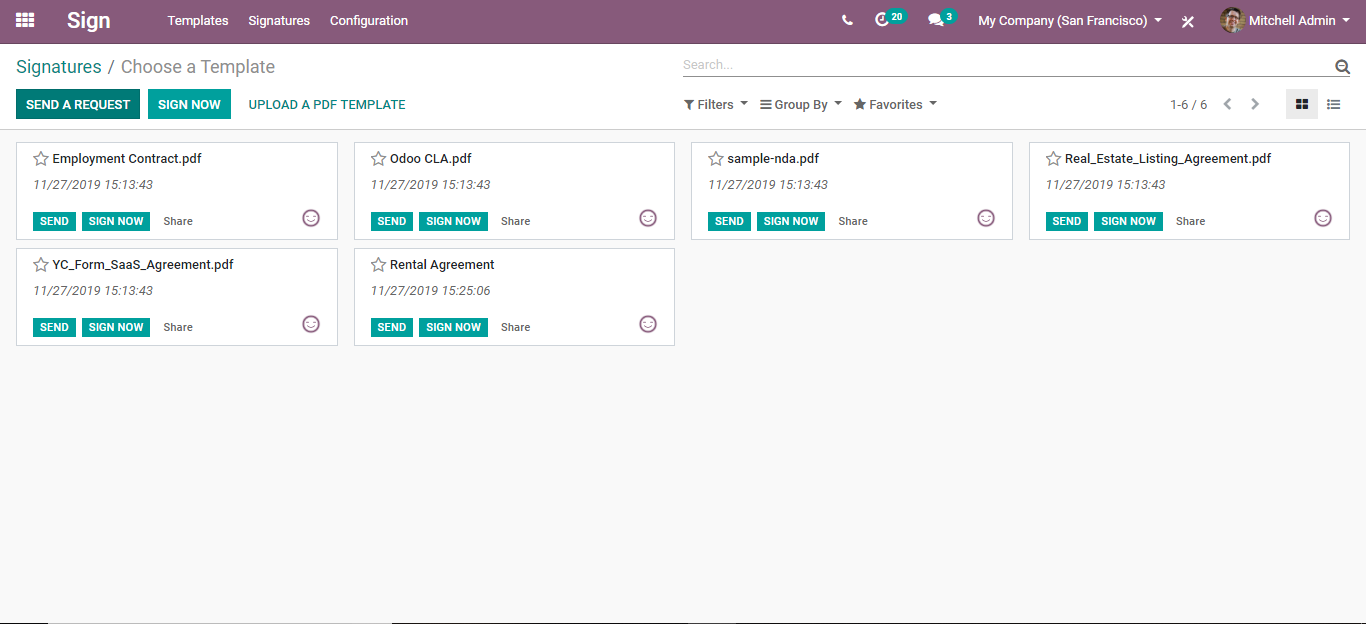Open the conversations chat icon

click(936, 20)
